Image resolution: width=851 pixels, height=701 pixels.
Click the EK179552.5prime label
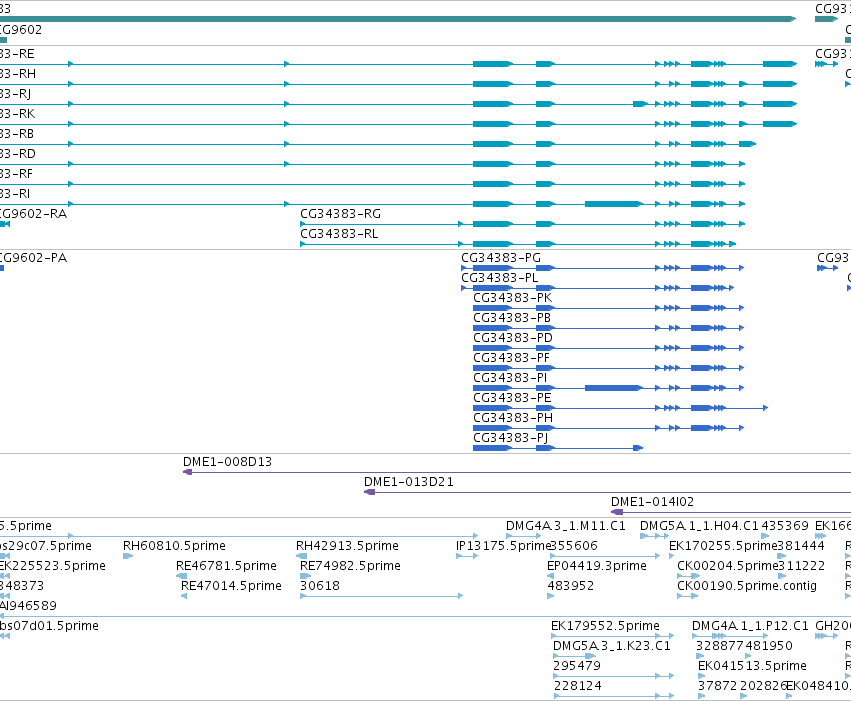click(x=605, y=626)
